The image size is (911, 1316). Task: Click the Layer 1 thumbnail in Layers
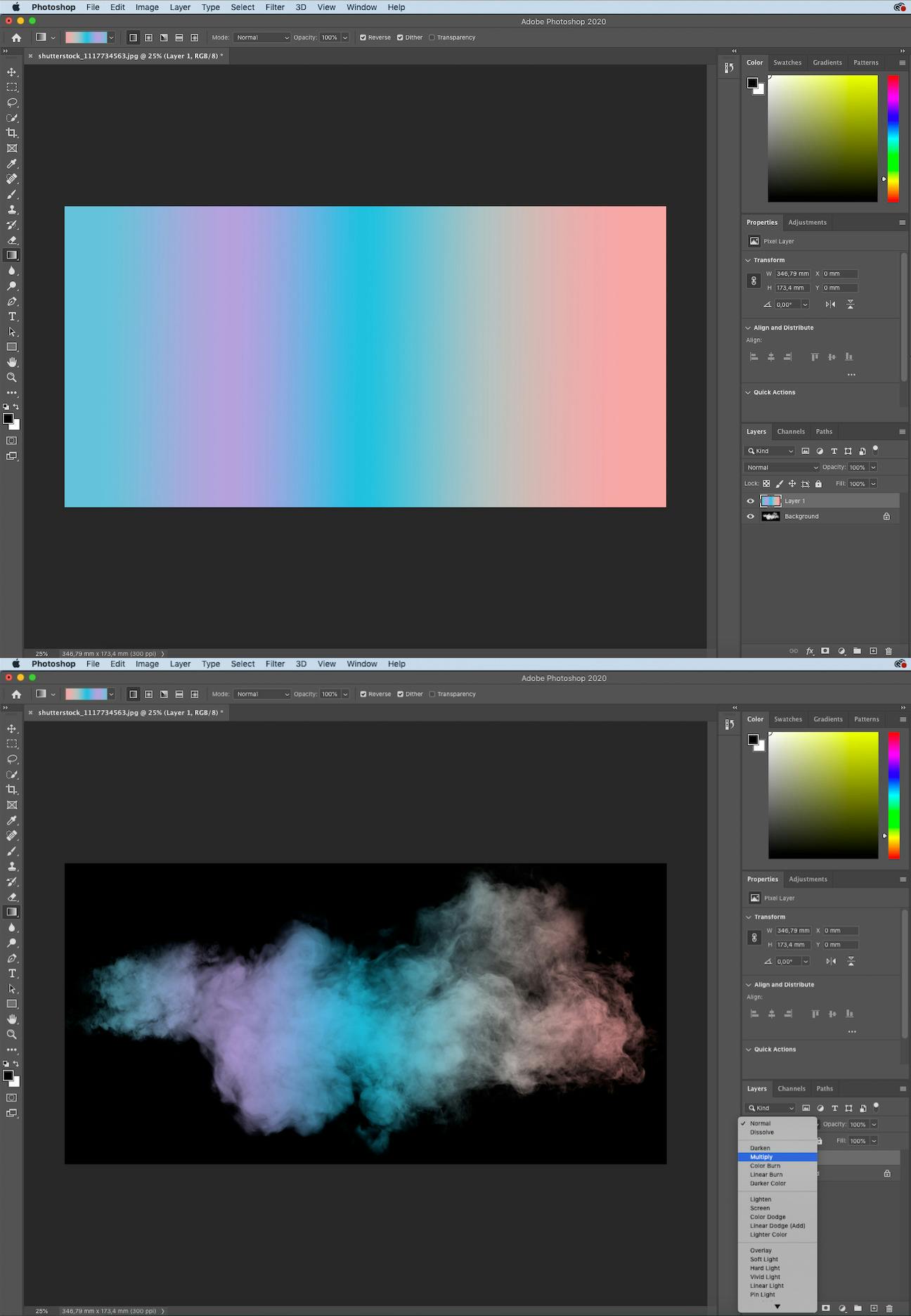pyautogui.click(x=770, y=501)
